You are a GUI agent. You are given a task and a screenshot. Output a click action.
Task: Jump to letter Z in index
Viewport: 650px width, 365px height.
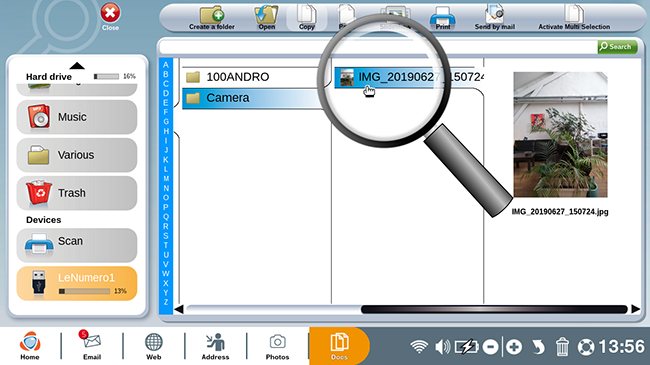(166, 302)
